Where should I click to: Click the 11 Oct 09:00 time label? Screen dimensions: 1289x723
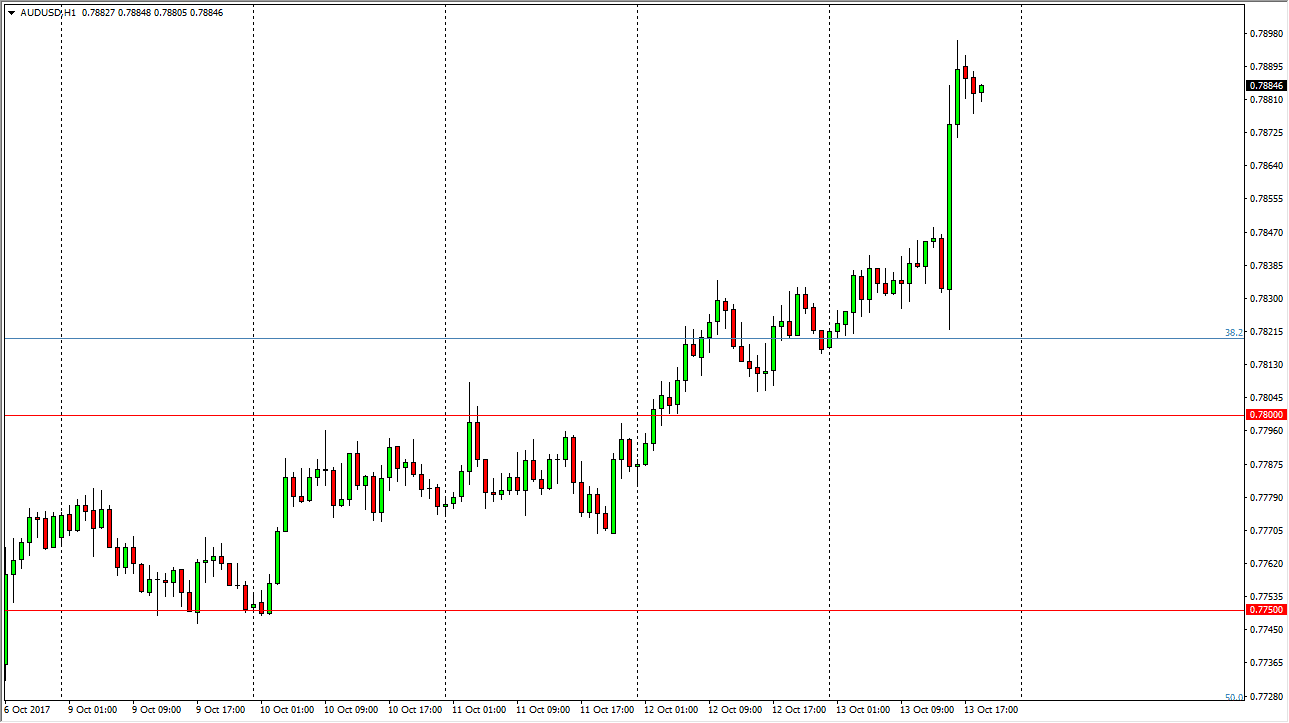coord(543,711)
